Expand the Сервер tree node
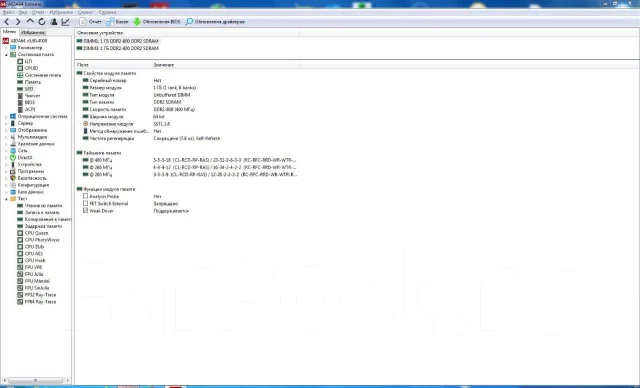Image resolution: width=640 pixels, height=388 pixels. (6, 123)
